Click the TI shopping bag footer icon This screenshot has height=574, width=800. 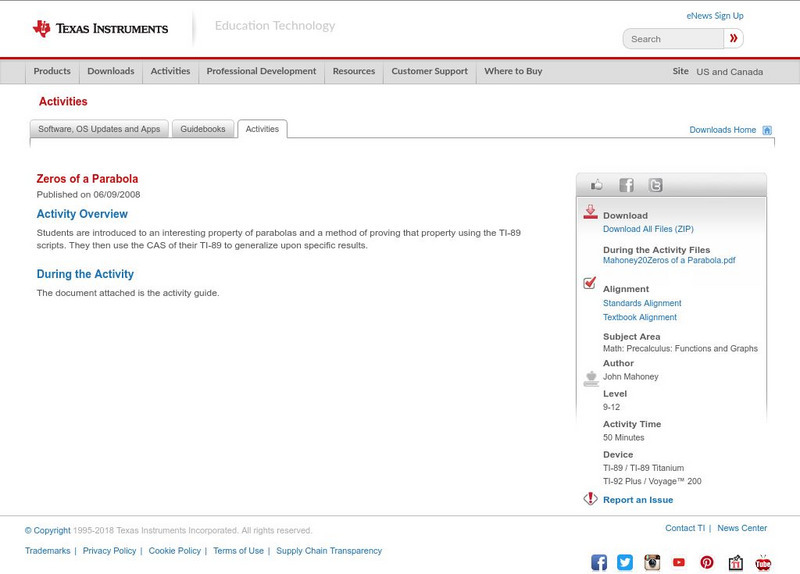[x=735, y=562]
